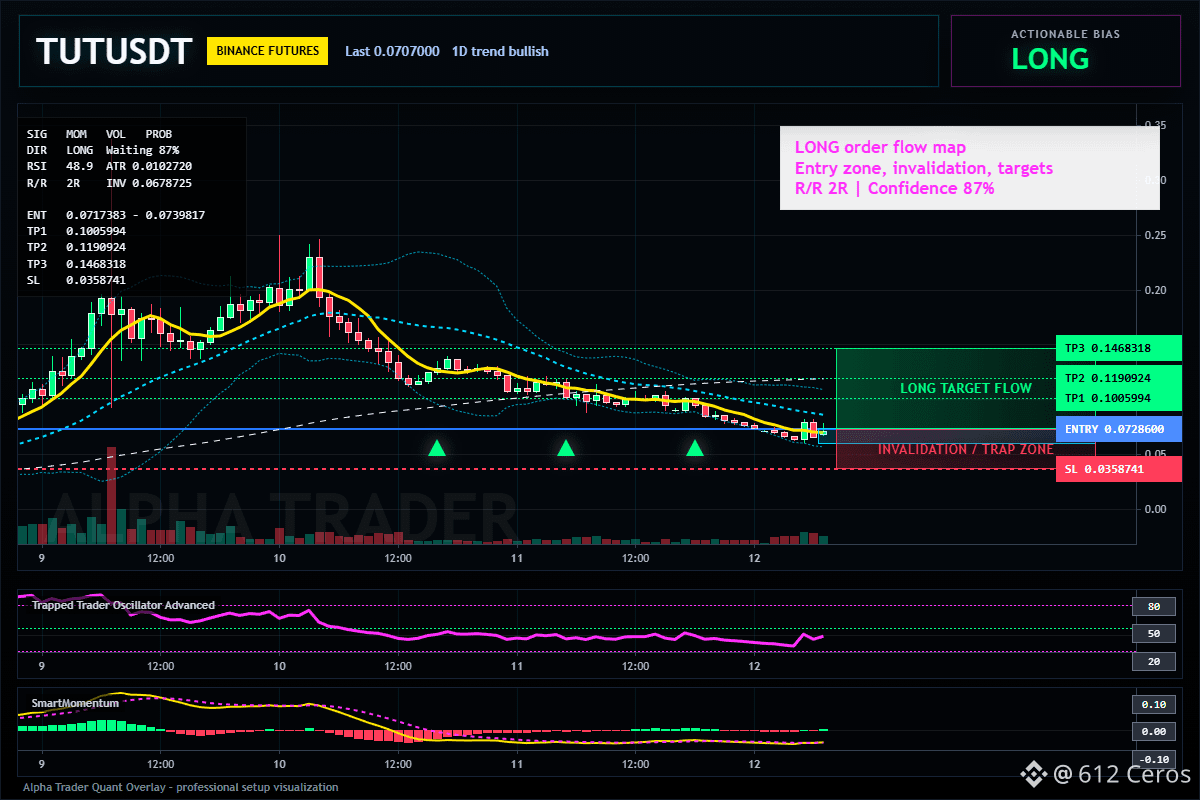Click the blue ENTRY 0.0728600 price tag
The height and width of the screenshot is (800, 1200).
tap(1118, 429)
